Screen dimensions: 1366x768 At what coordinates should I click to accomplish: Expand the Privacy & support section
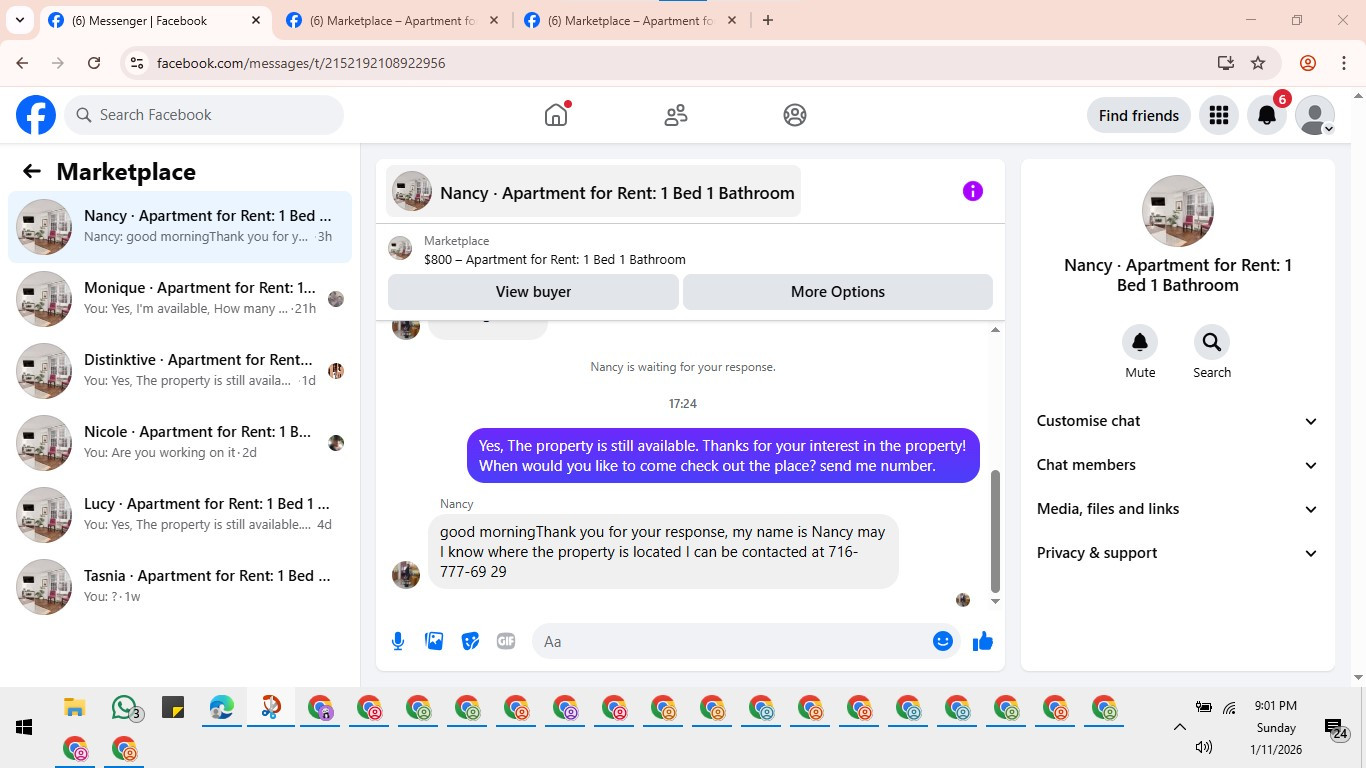pos(1178,553)
